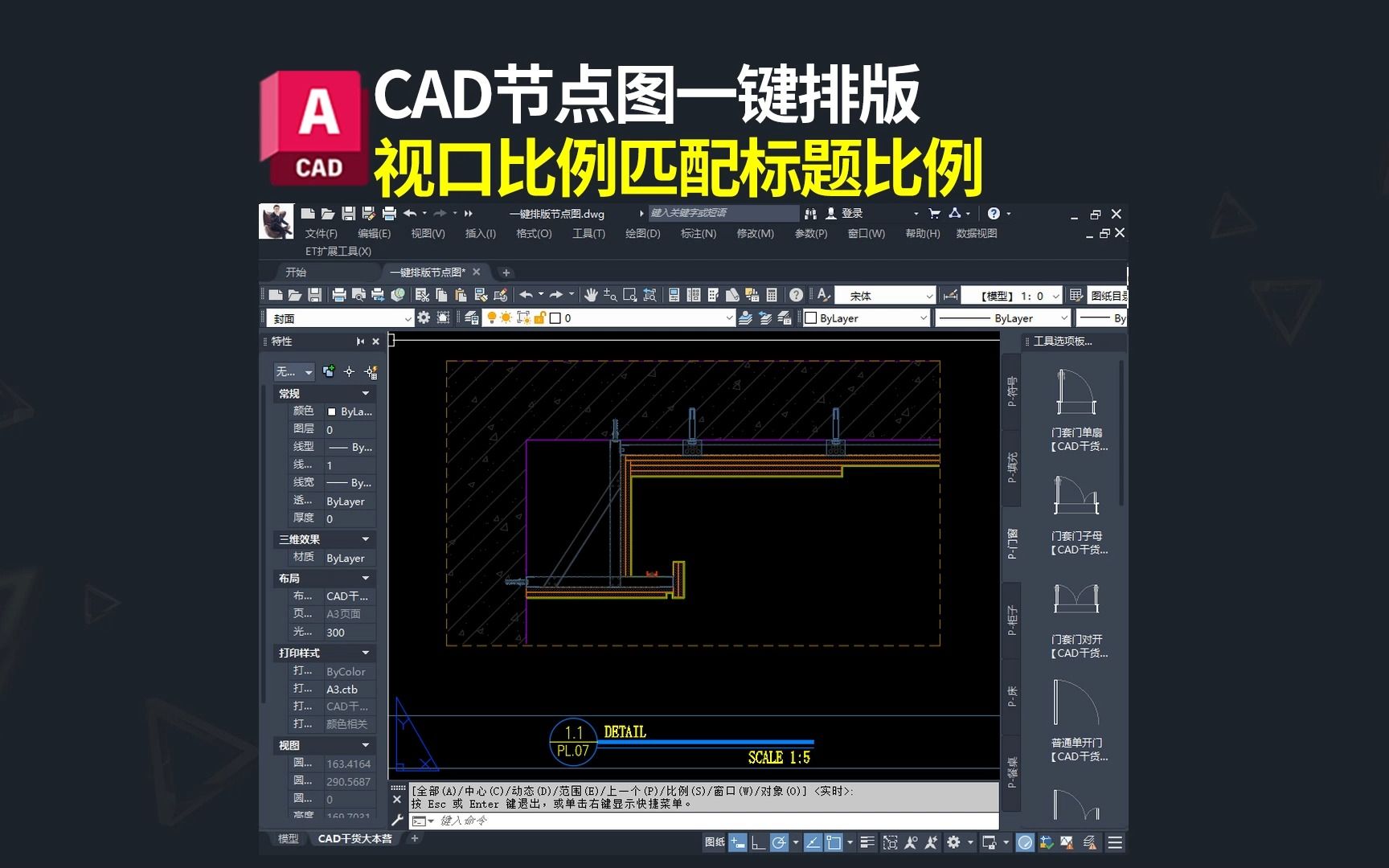Click the Paste clipboard icon
The height and width of the screenshot is (868, 1389).
461,296
